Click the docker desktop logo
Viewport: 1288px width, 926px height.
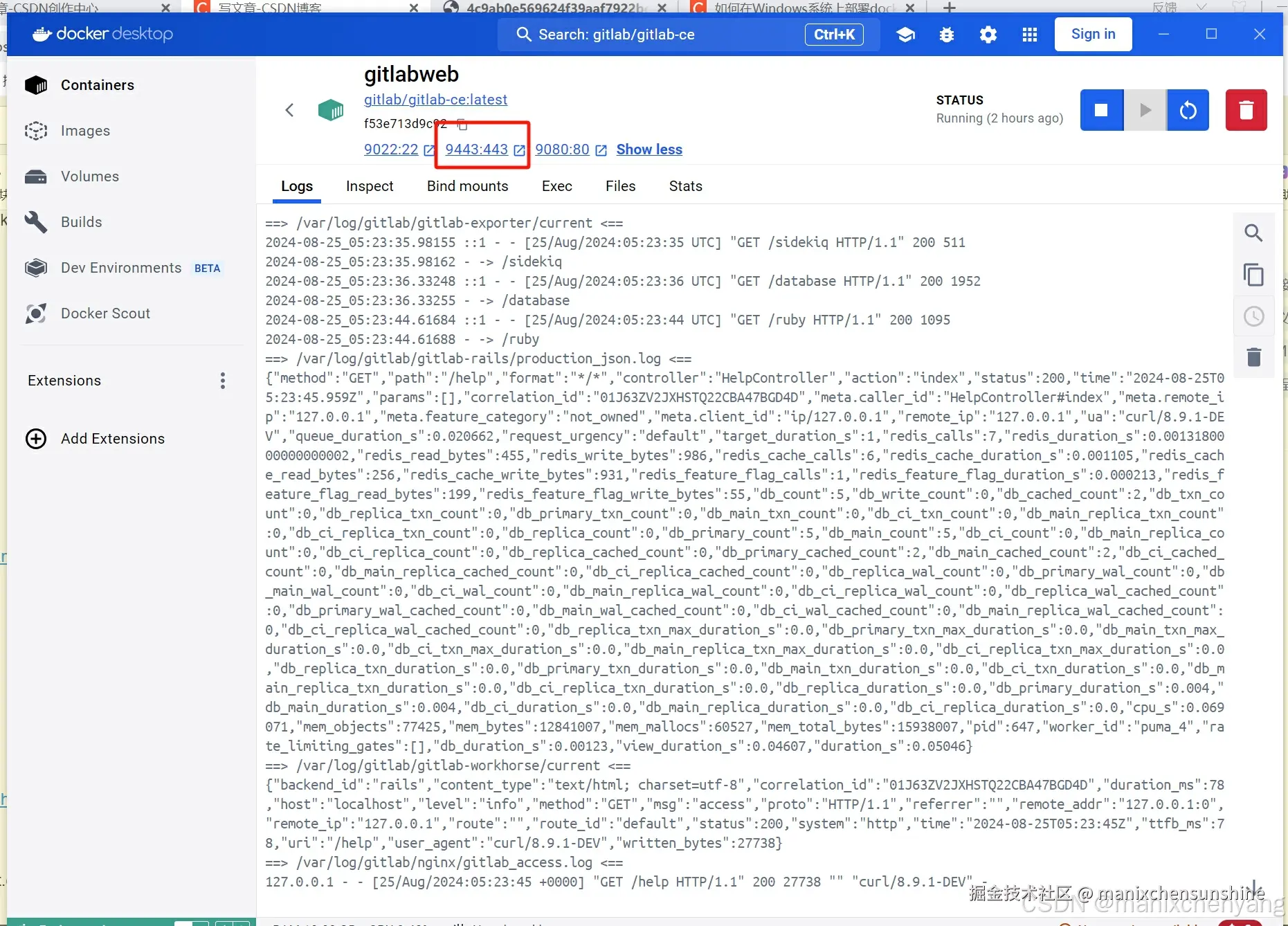click(x=103, y=34)
